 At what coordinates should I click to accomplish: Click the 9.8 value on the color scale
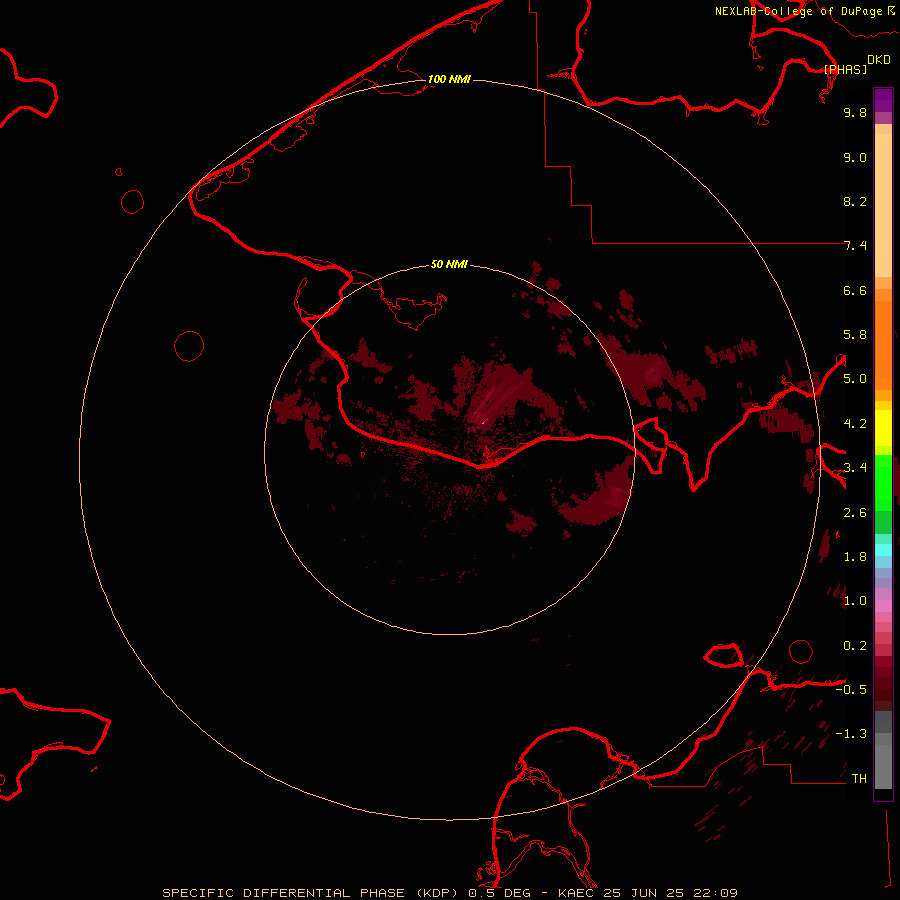coord(855,112)
